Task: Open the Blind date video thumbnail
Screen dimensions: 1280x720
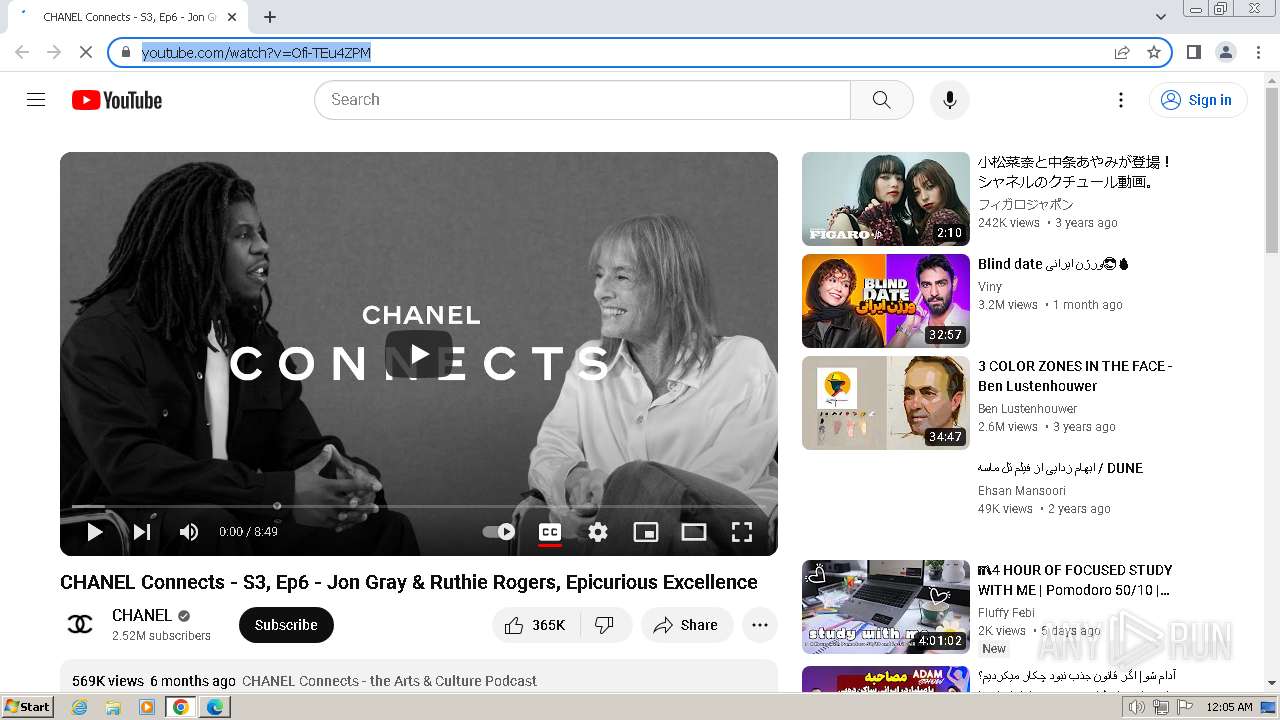Action: coord(886,301)
